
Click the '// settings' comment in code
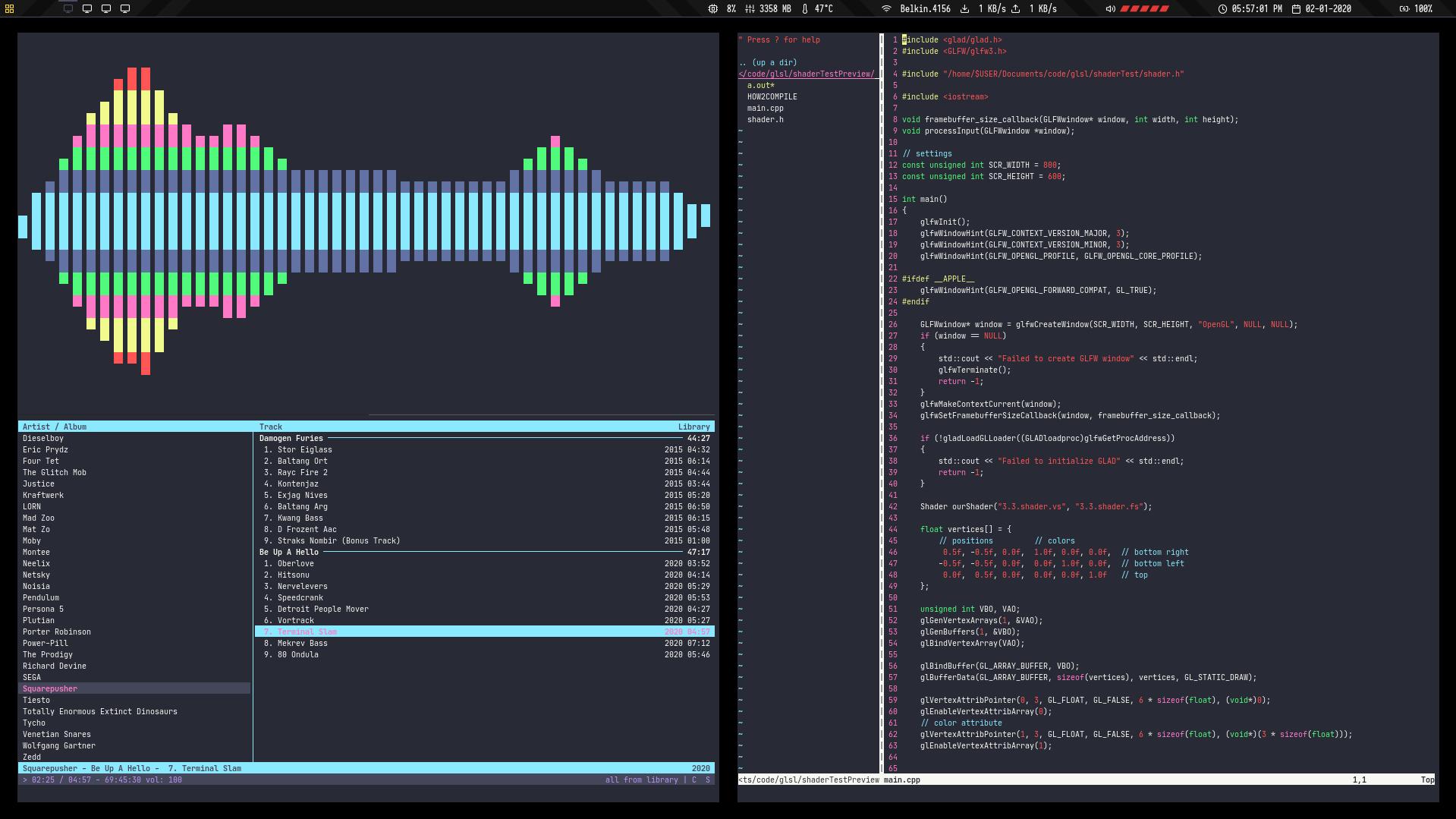[927, 153]
